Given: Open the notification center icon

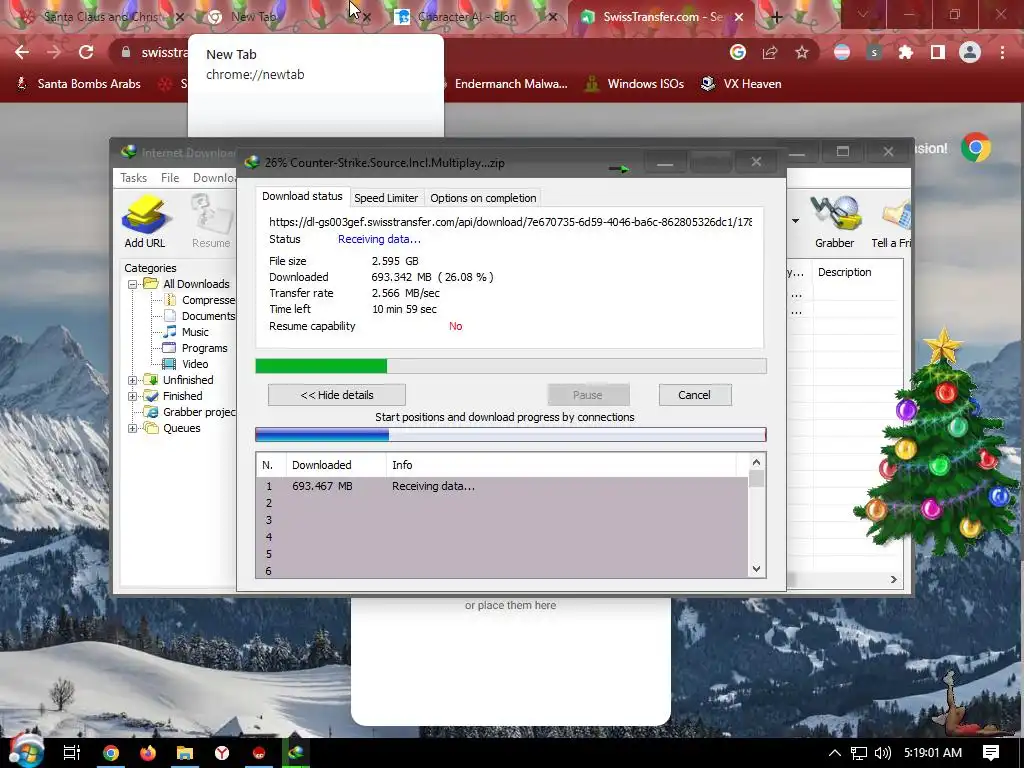Looking at the screenshot, I should pyautogui.click(x=991, y=753).
